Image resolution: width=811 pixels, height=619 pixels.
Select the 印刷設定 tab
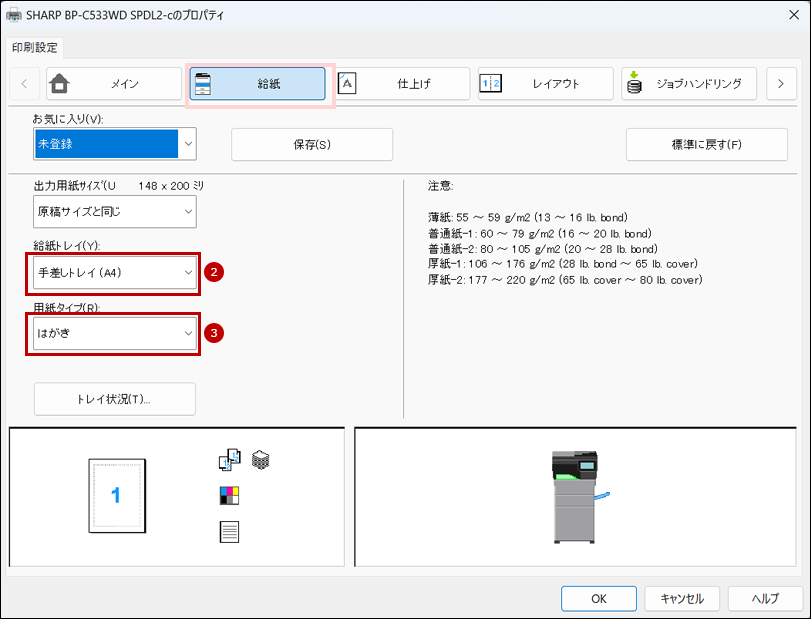pyautogui.click(x=36, y=47)
